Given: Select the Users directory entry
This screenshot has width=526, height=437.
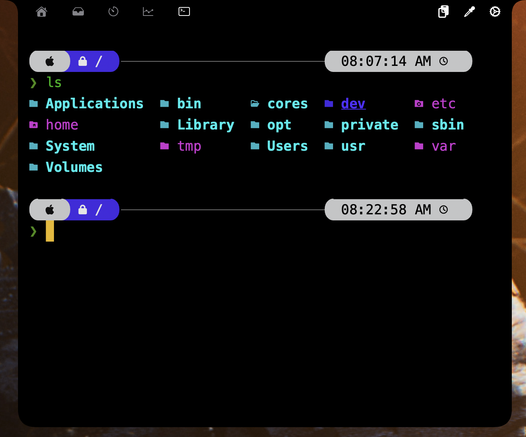Looking at the screenshot, I should coord(279,146).
